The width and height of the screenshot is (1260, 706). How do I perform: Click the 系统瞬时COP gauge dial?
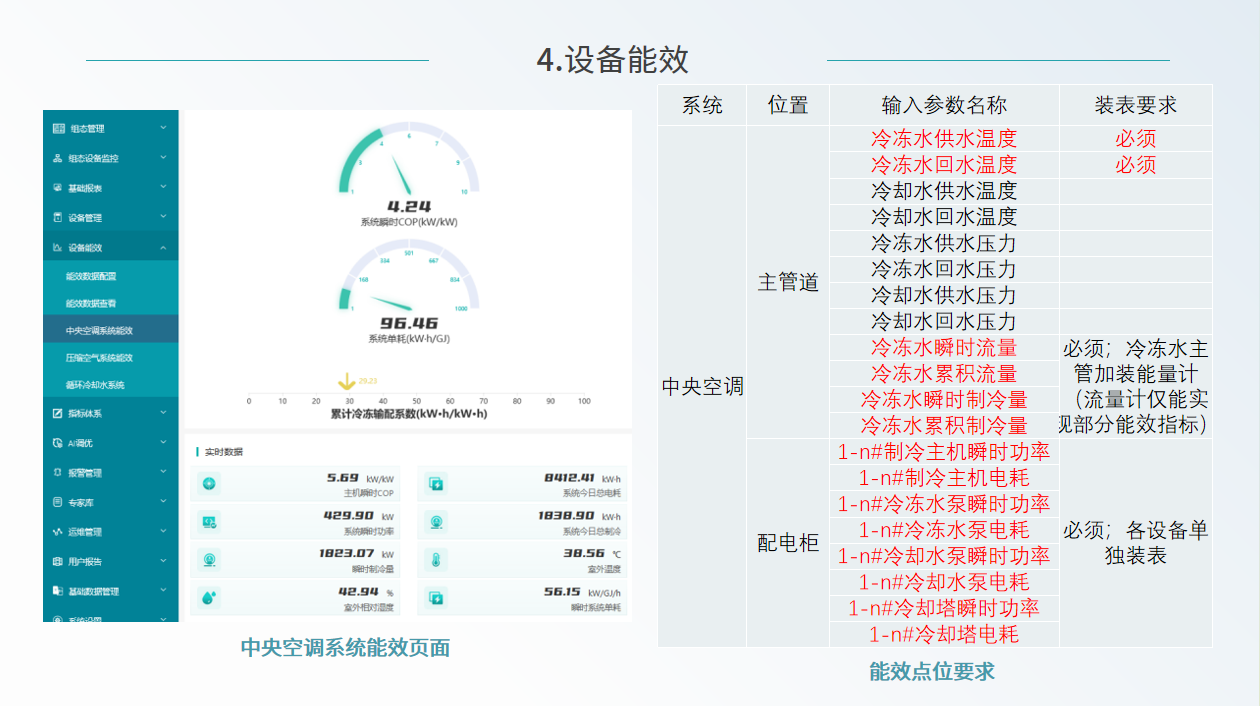click(x=408, y=165)
